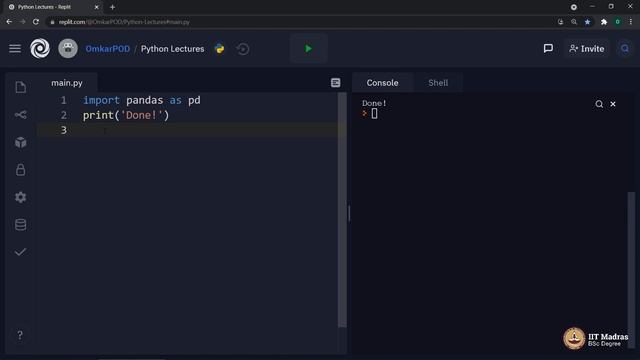This screenshot has height=360, width=640.
Task: Click the editor vertical scrollbar
Action: pos(342,210)
